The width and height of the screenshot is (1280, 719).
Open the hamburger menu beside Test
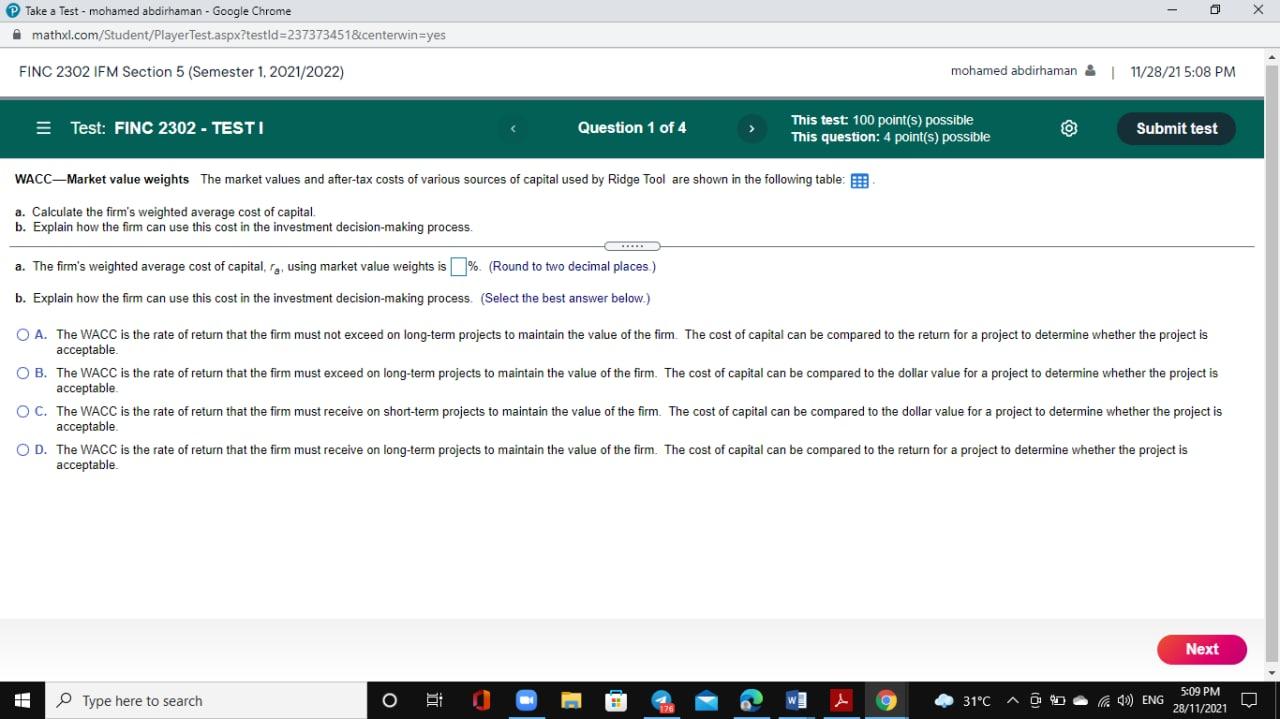point(41,128)
